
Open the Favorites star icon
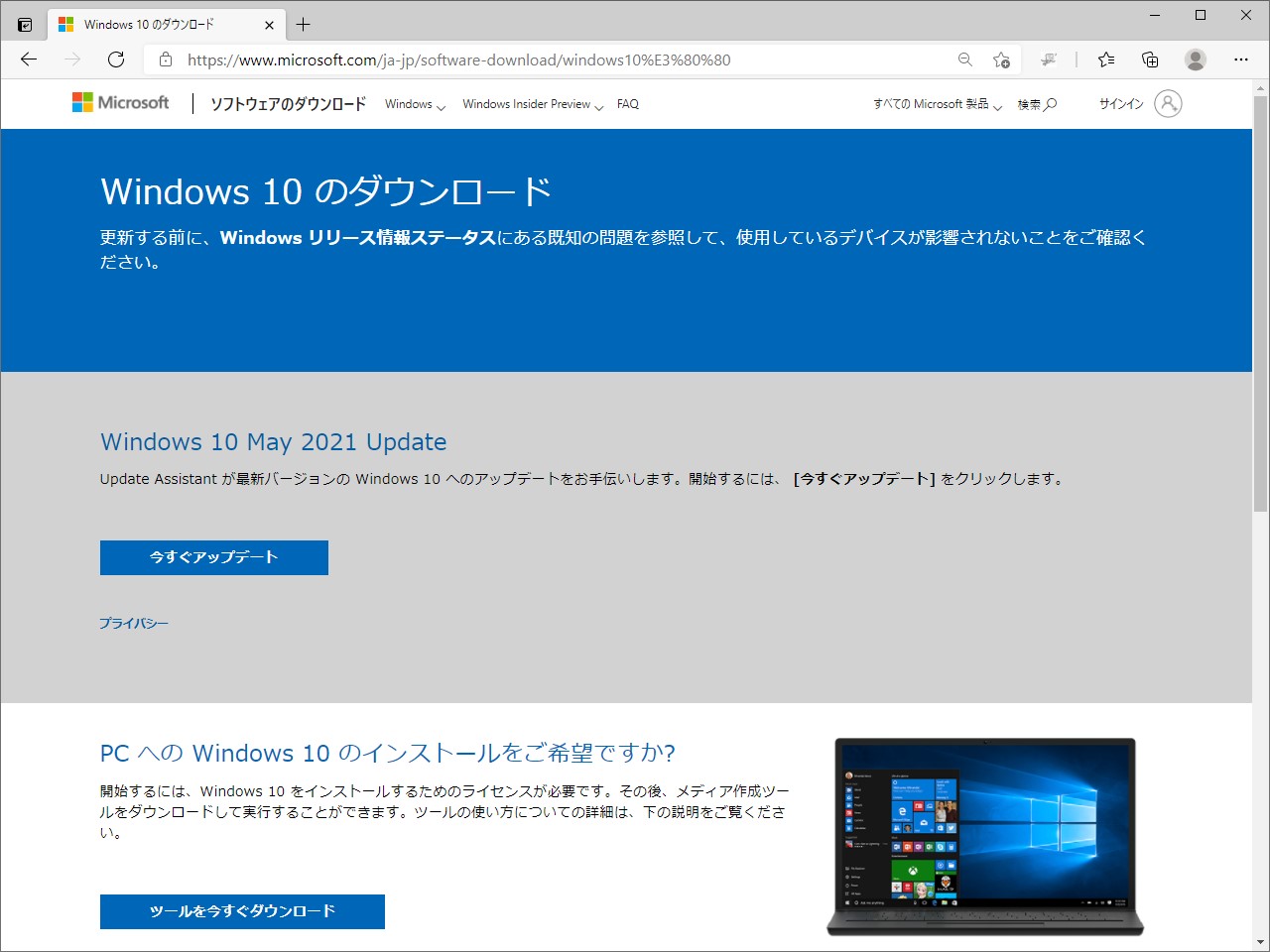(x=1106, y=59)
